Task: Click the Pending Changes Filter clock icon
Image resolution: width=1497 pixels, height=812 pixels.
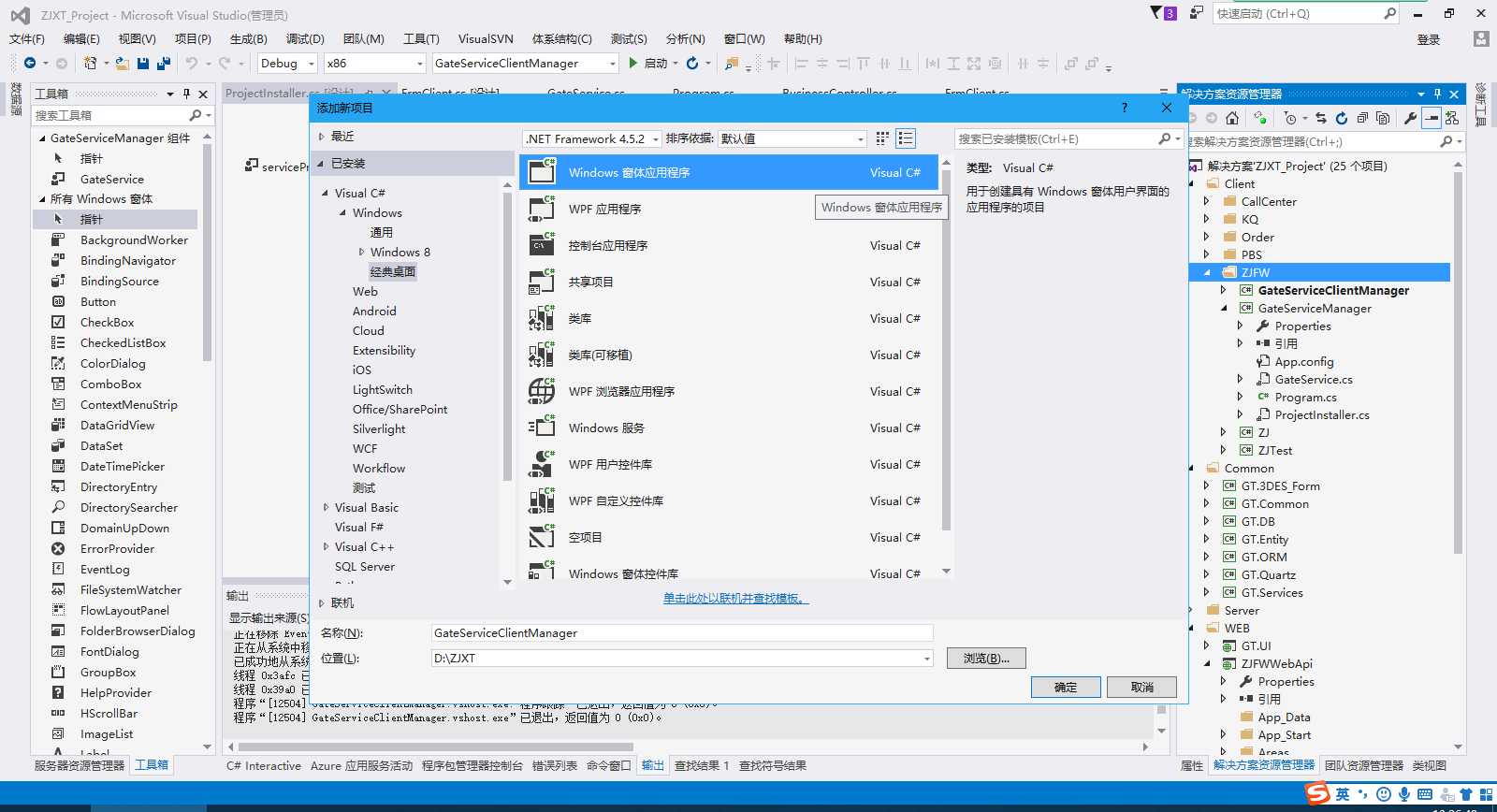Action: [1290, 118]
